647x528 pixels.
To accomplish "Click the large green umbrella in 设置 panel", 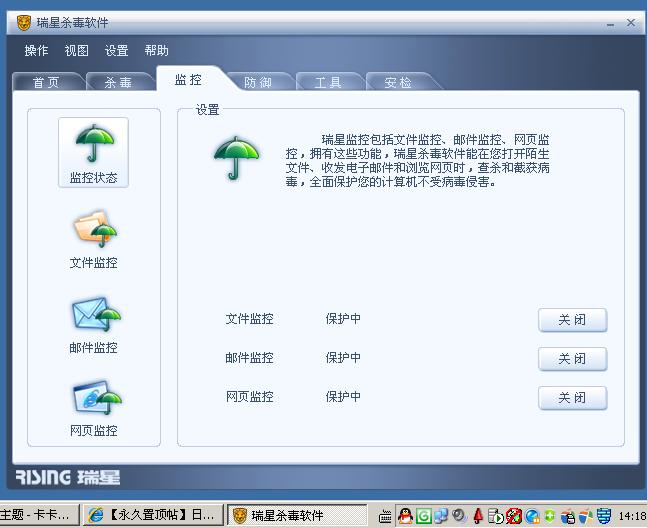I will [x=236, y=158].
